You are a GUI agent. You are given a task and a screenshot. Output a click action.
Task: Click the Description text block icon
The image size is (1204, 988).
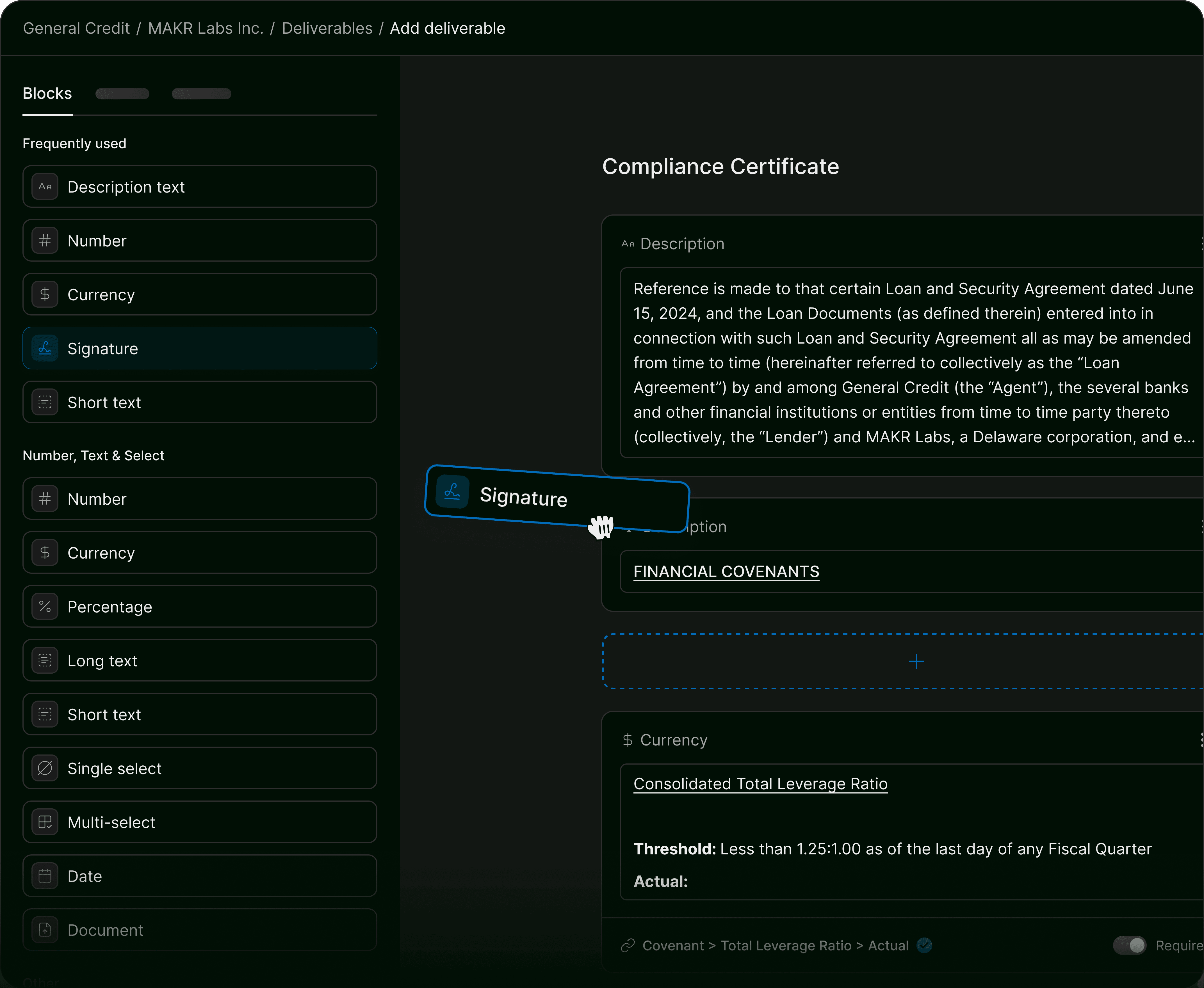click(45, 187)
